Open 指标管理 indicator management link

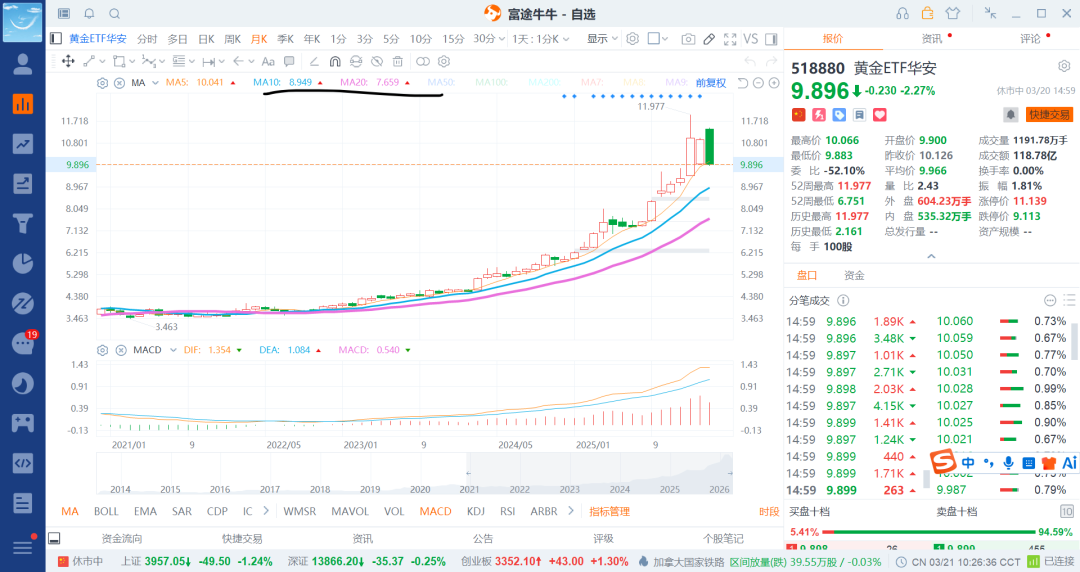point(609,511)
